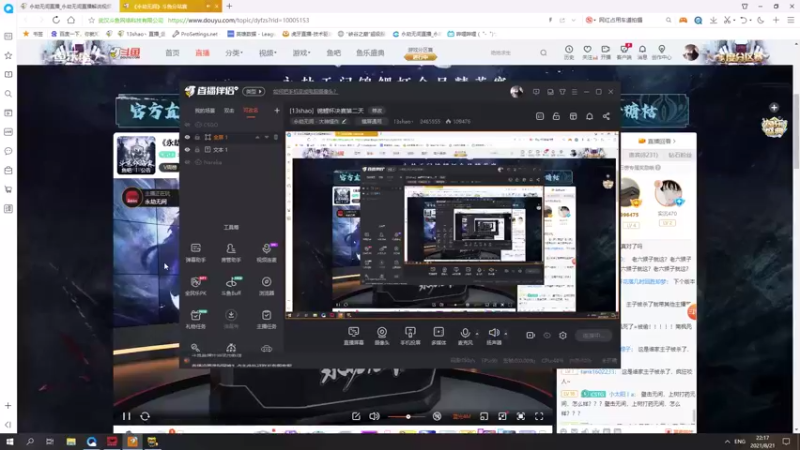Open the 浏览器 browser tool in toolbox
The image size is (800, 450).
click(266, 286)
